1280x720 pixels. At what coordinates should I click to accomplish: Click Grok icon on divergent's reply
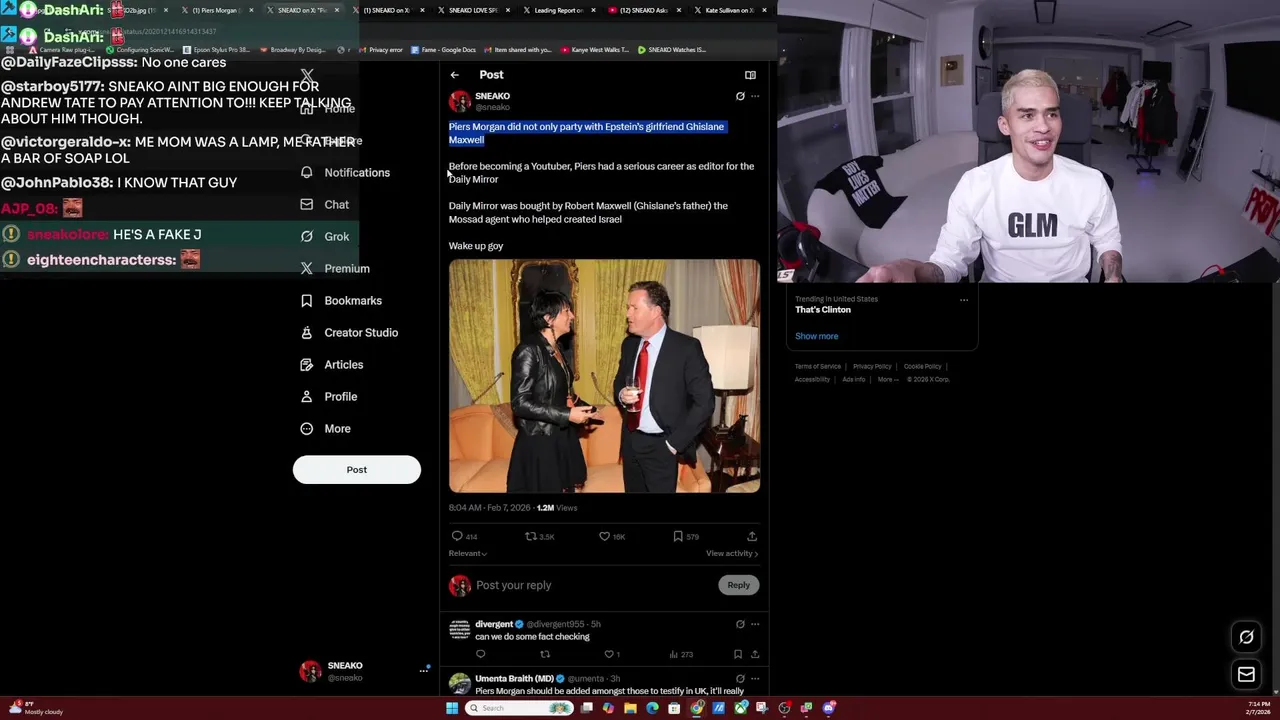point(740,624)
